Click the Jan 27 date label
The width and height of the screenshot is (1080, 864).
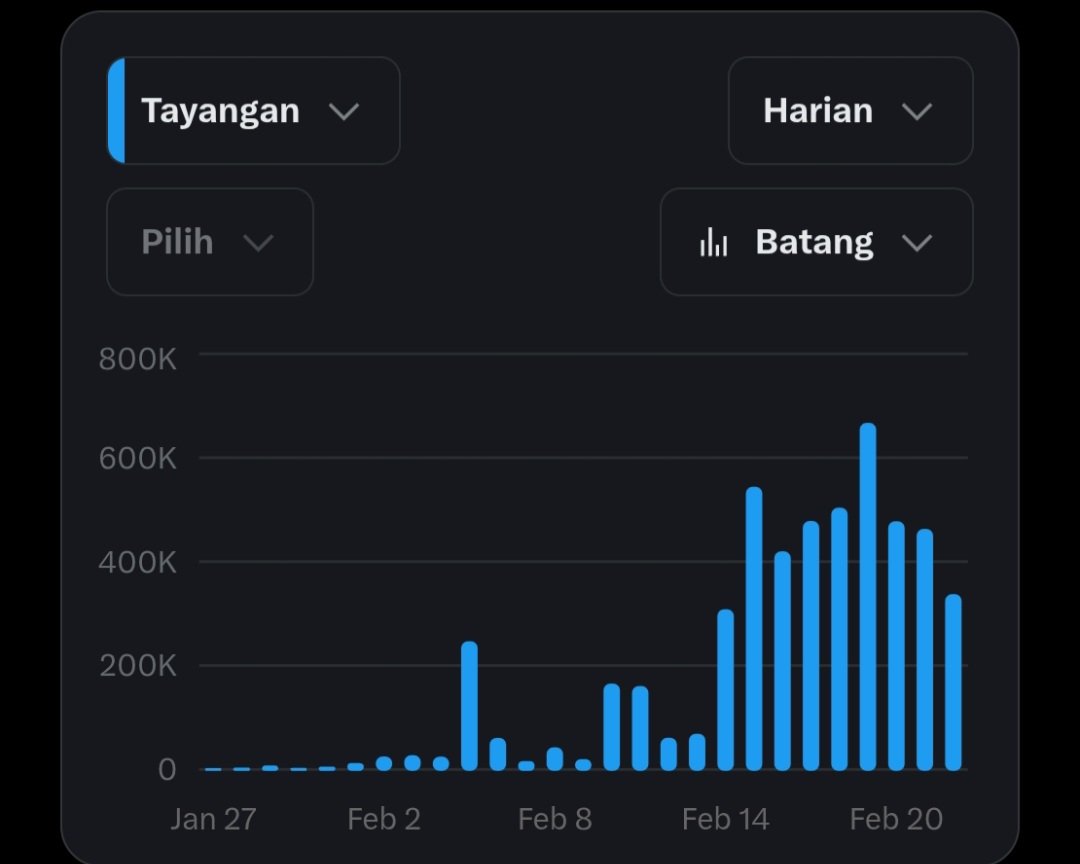coord(213,819)
